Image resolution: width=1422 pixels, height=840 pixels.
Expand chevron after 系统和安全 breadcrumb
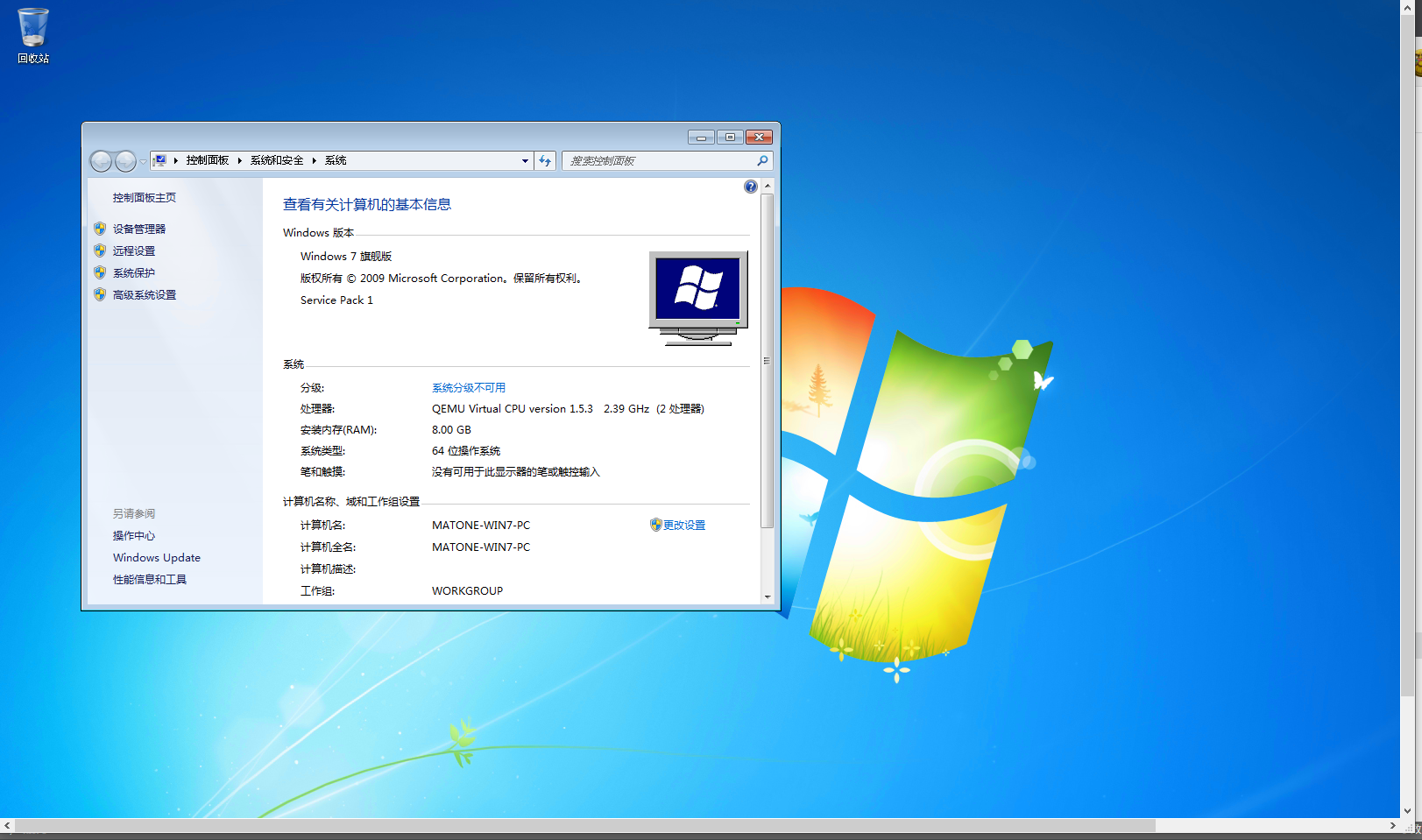pos(314,160)
